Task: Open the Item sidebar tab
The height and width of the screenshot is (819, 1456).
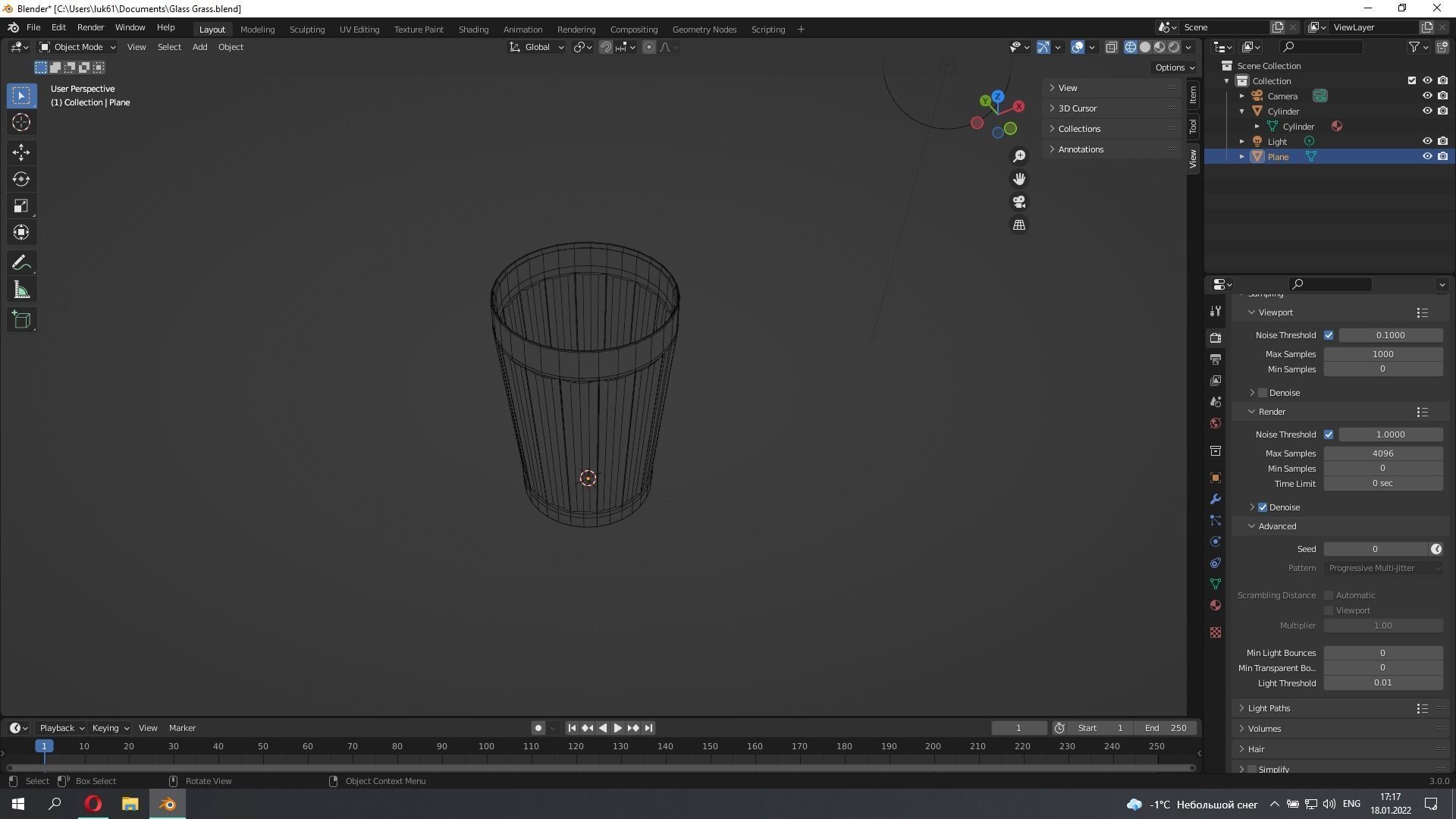Action: click(x=1193, y=94)
